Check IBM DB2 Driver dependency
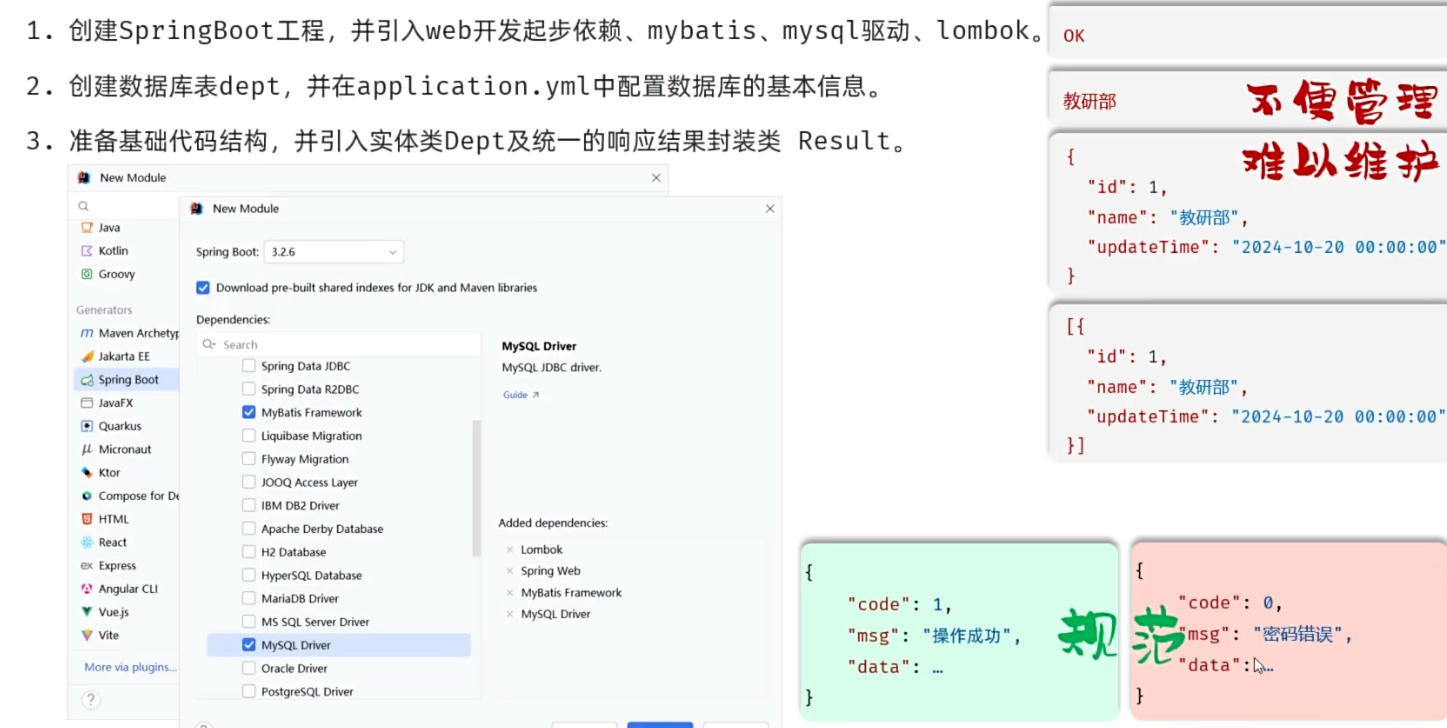Screen dimensions: 1447x728 coord(249,506)
